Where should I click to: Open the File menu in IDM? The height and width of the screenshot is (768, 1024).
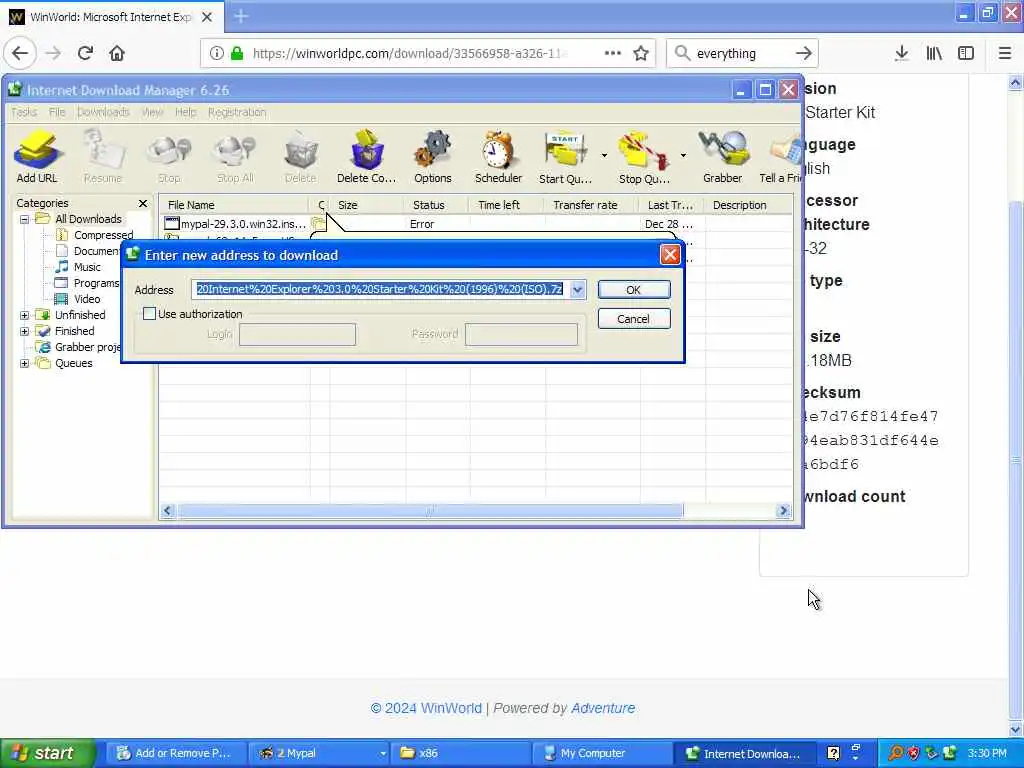57,112
